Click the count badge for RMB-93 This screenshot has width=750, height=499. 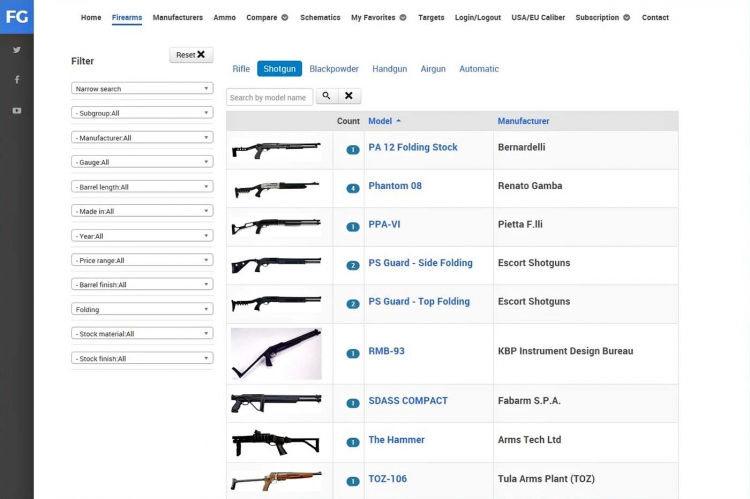pos(353,354)
